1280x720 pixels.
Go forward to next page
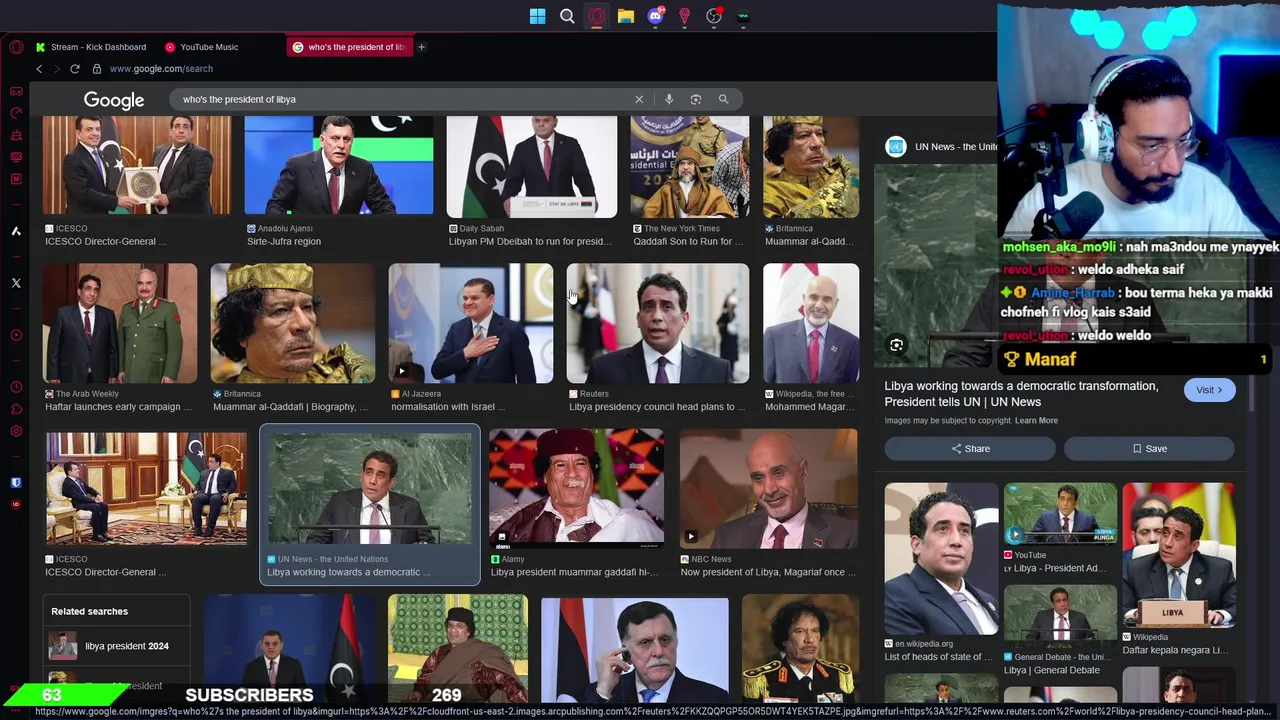coord(57,69)
